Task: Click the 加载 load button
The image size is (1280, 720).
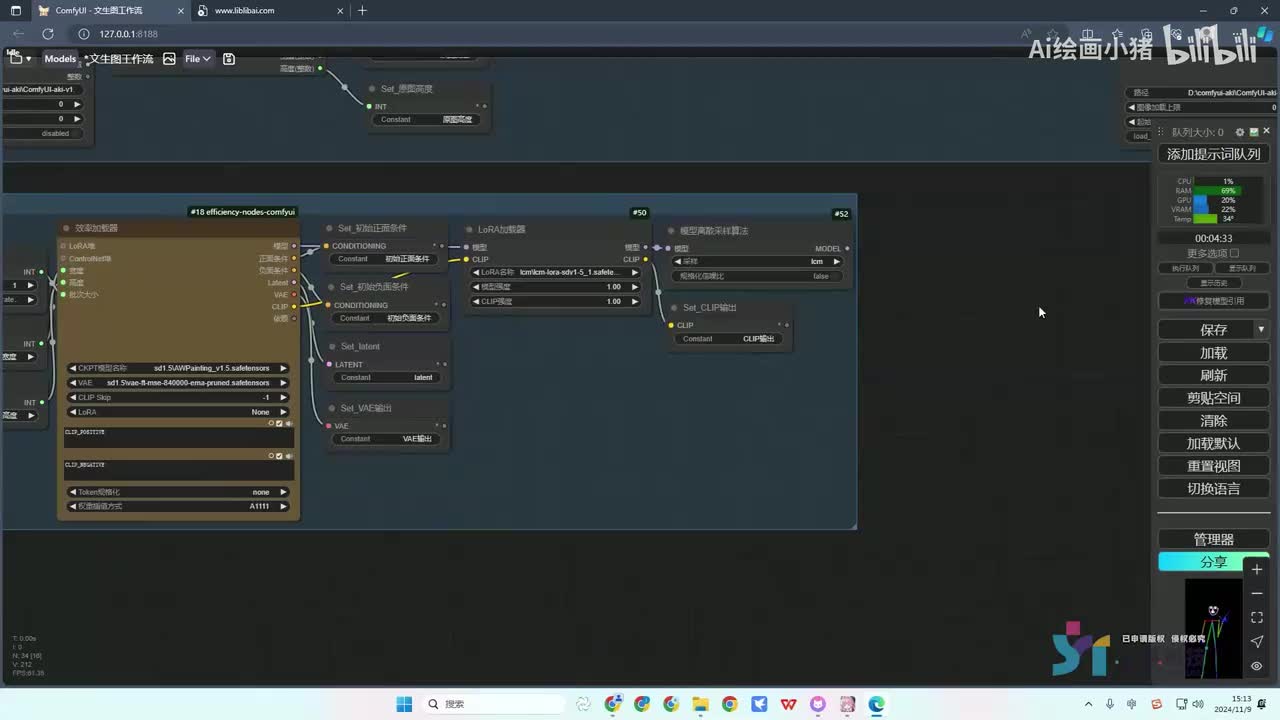Action: pos(1213,353)
